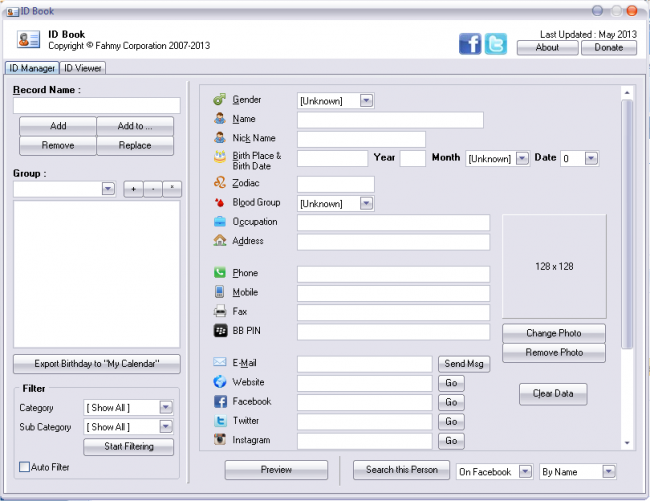Click the Donate button
The image size is (650, 501).
(609, 48)
